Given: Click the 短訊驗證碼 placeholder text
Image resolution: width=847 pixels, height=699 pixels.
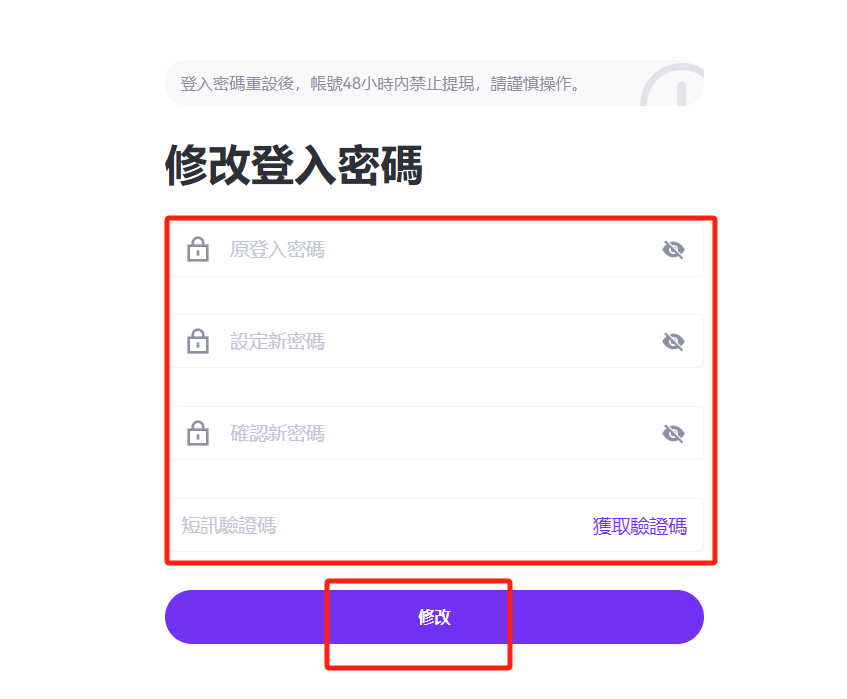Looking at the screenshot, I should click(x=228, y=525).
